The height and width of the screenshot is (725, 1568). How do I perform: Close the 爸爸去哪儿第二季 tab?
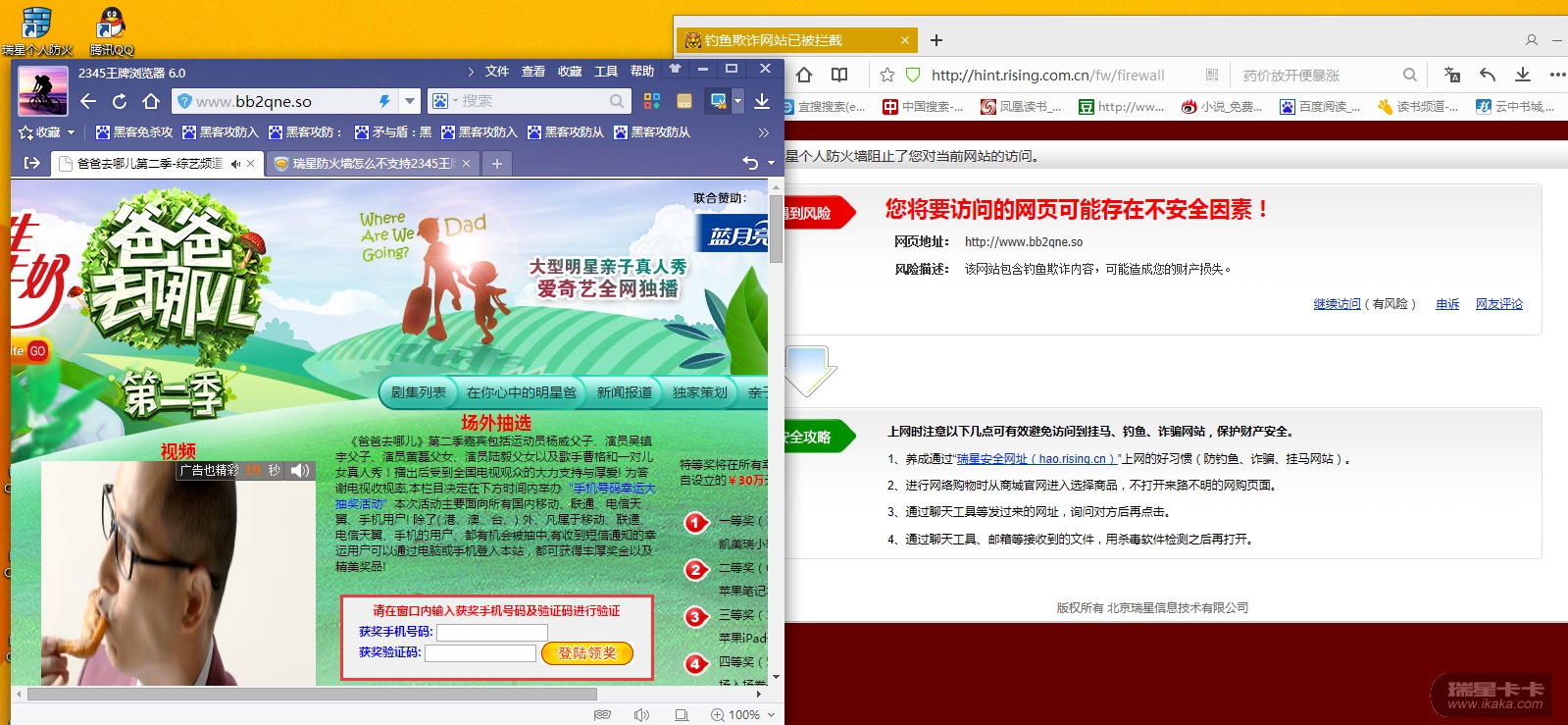point(251,164)
